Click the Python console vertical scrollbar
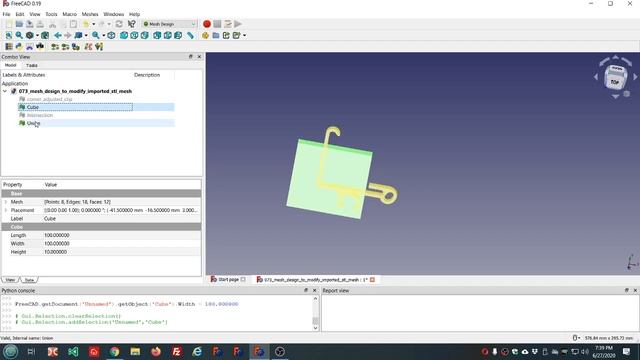640x360 pixels. point(315,313)
